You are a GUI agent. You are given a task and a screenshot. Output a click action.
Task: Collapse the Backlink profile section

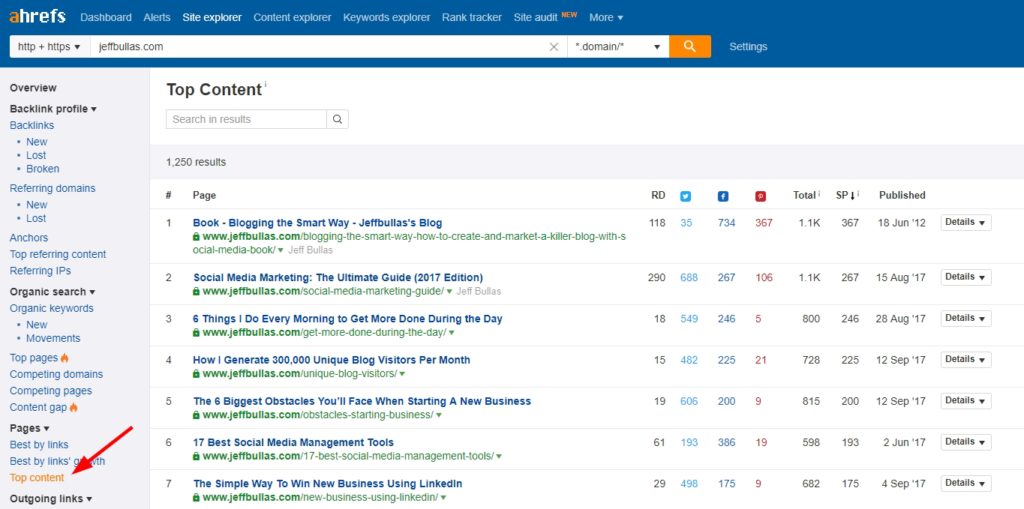53,108
